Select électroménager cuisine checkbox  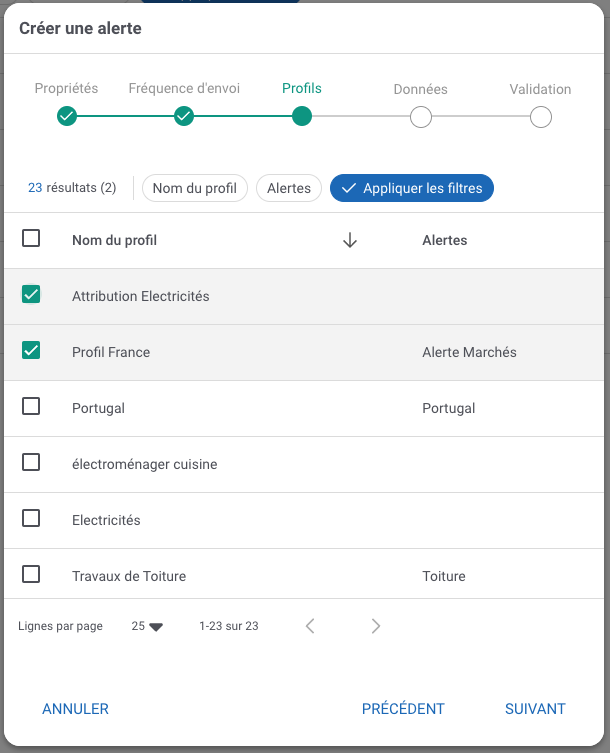[31, 463]
